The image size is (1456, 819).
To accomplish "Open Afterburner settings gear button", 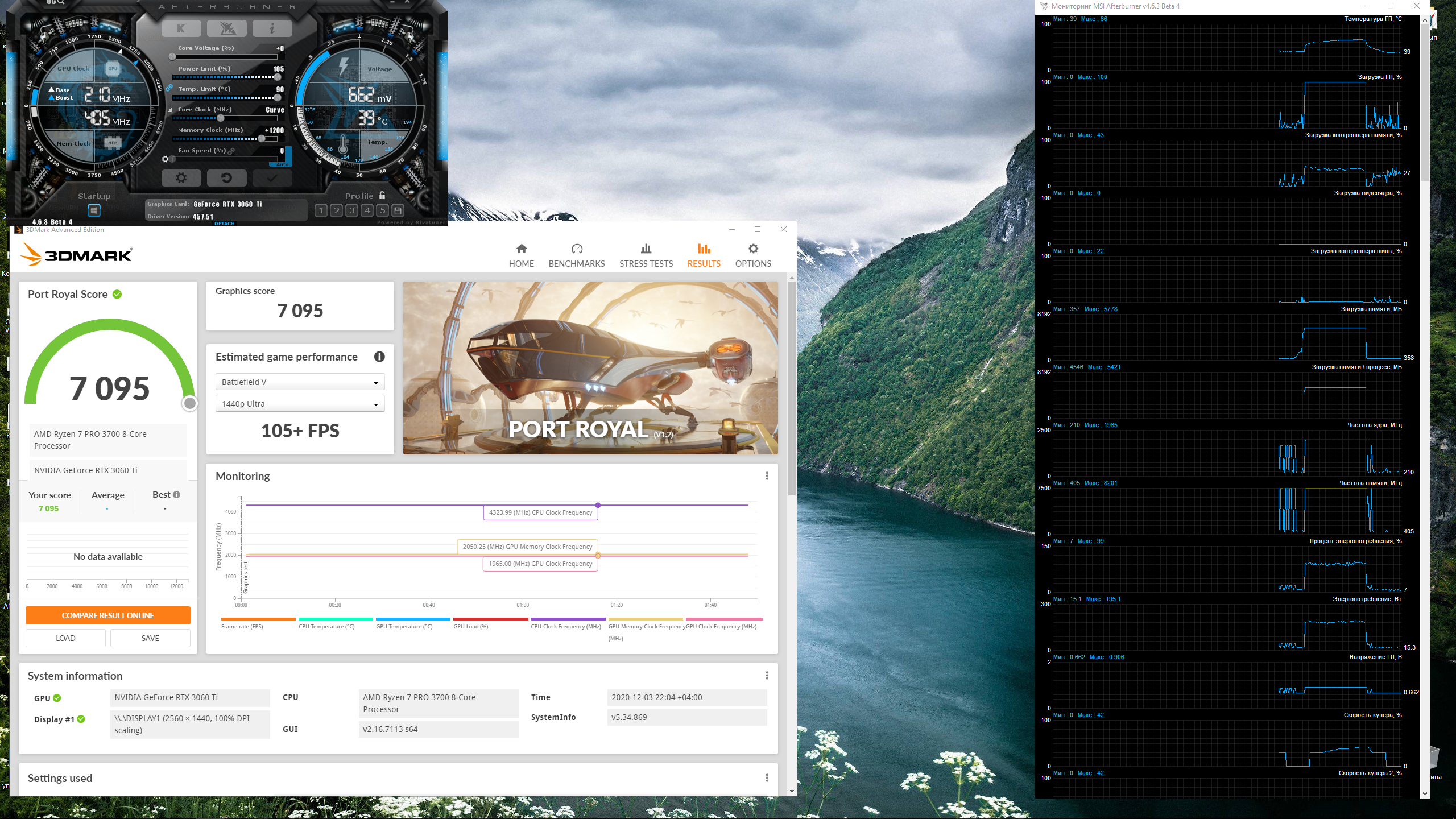I will 181,178.
